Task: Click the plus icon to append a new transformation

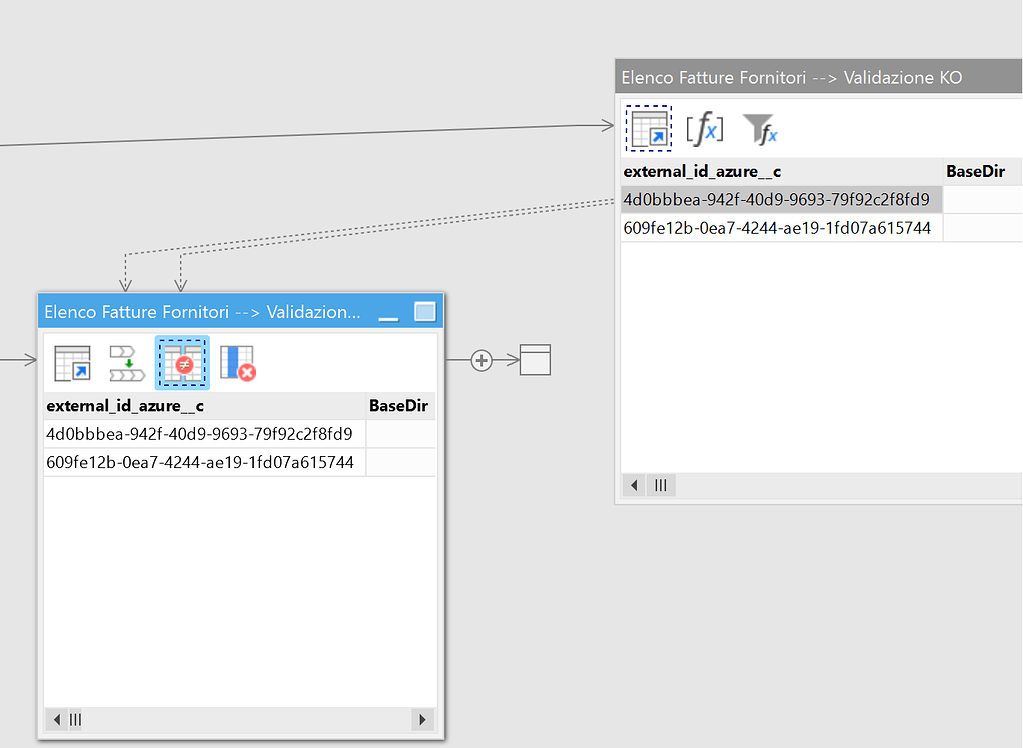Action: pos(481,360)
